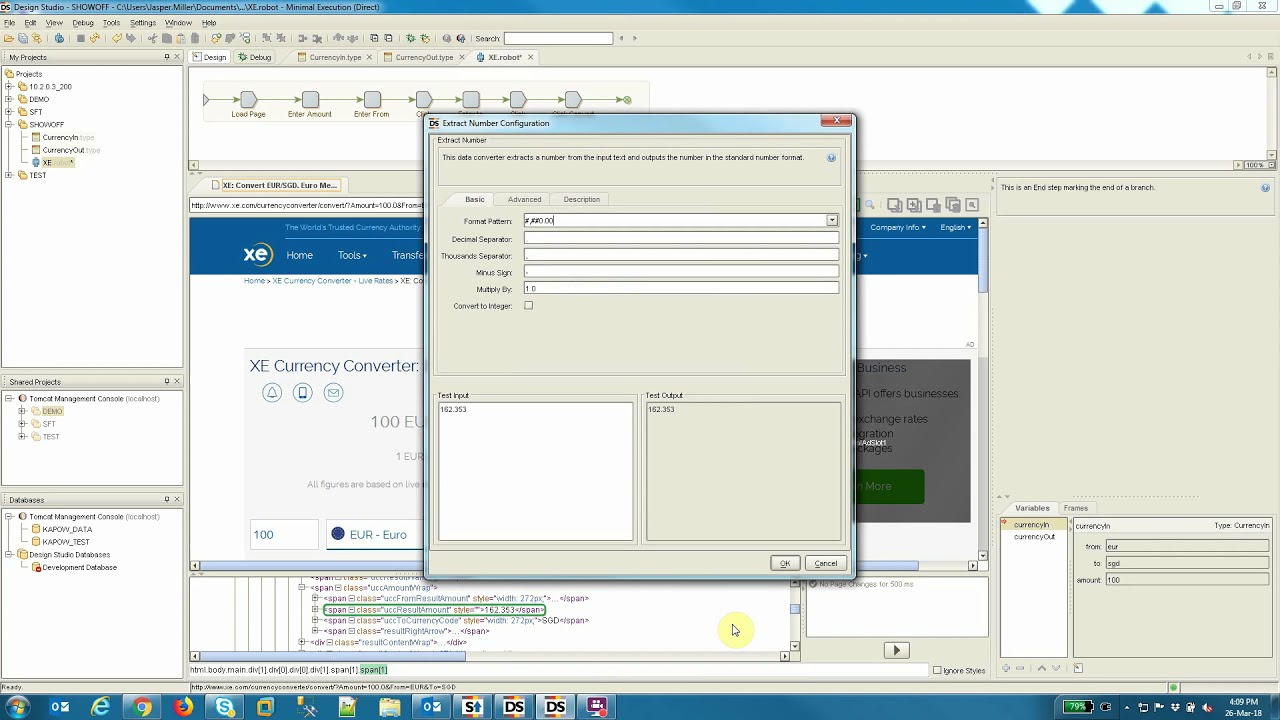Click the Enter Amount step icon
Viewport: 1280px width, 720px height.
pos(310,100)
